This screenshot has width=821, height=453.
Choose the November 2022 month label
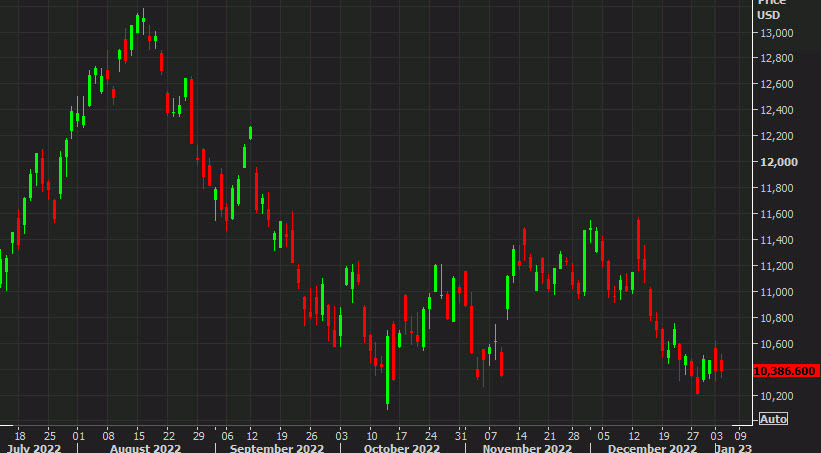[x=527, y=448]
